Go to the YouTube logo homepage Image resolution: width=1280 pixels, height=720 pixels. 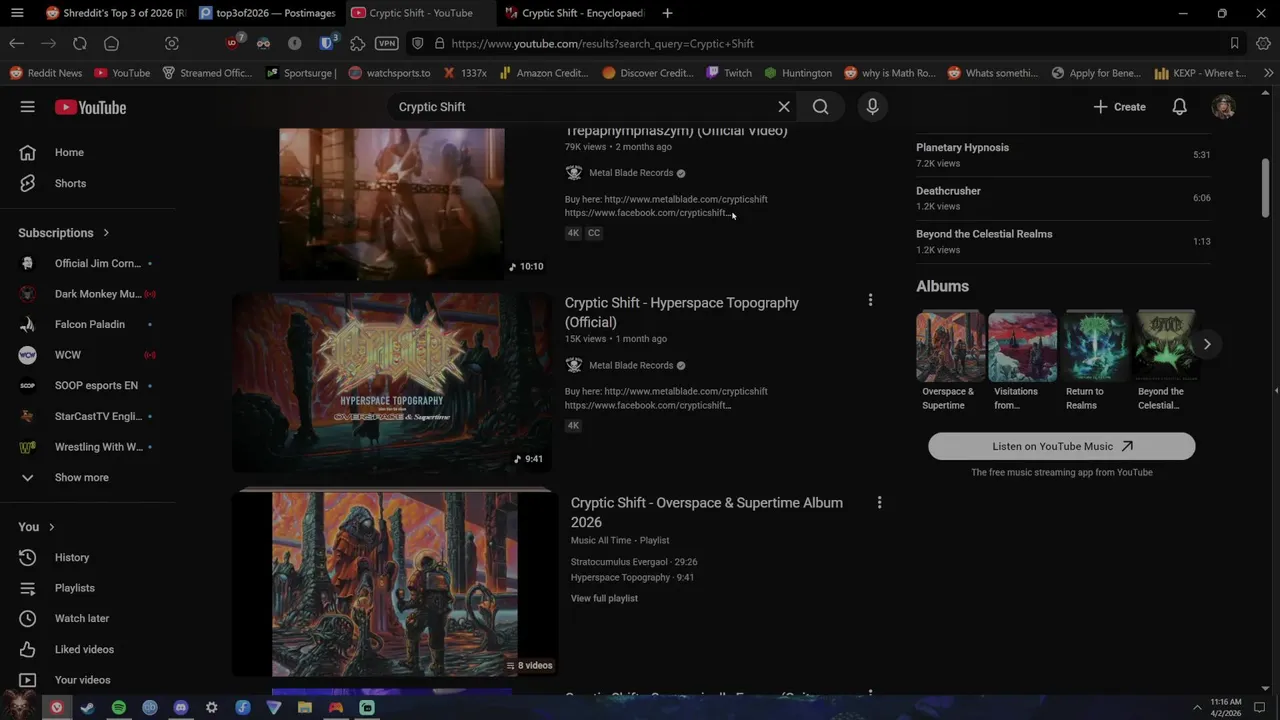coord(90,107)
